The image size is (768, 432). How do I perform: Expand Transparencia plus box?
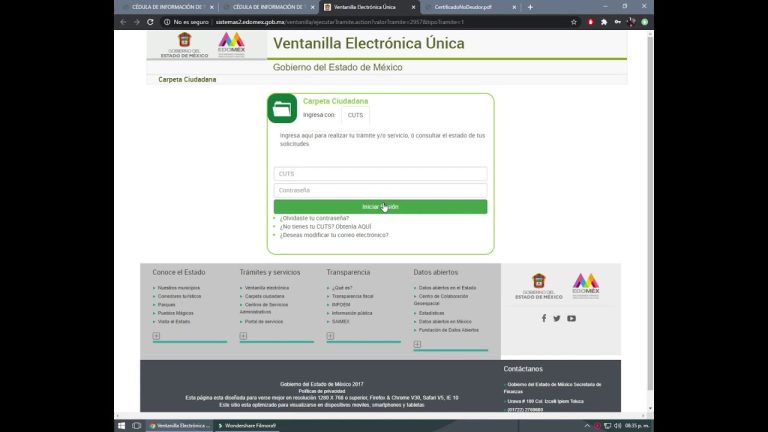(x=330, y=336)
